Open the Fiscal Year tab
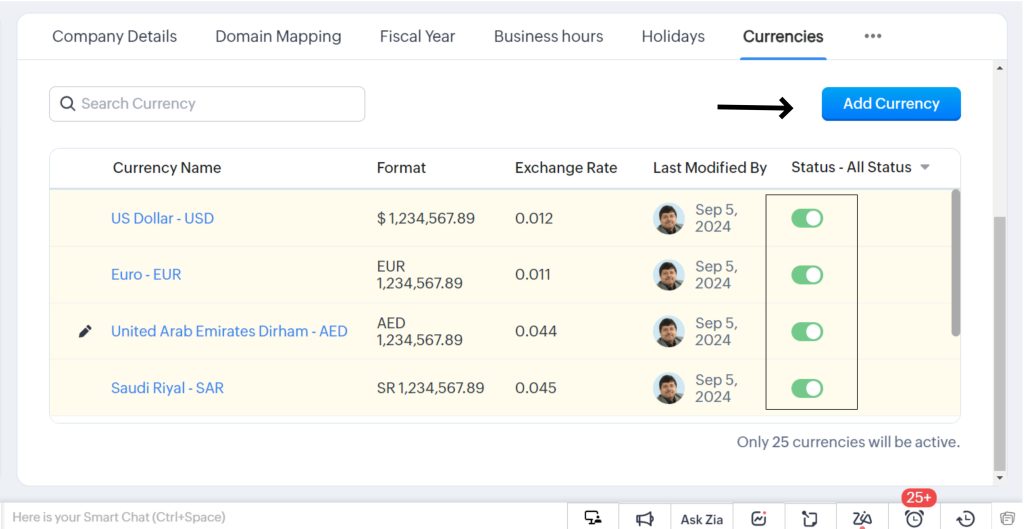This screenshot has width=1024, height=529. click(417, 37)
